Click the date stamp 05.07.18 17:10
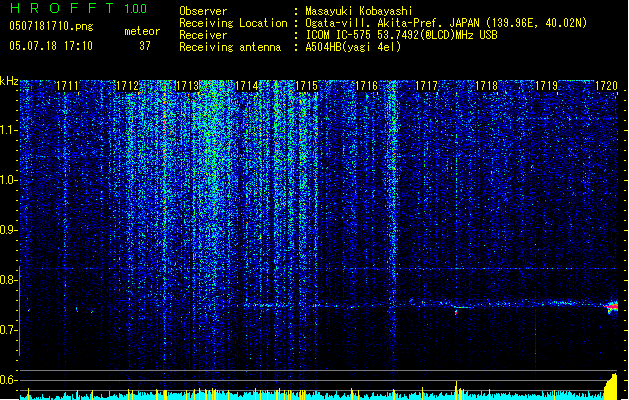Image resolution: width=629 pixels, height=400 pixels. point(51,46)
